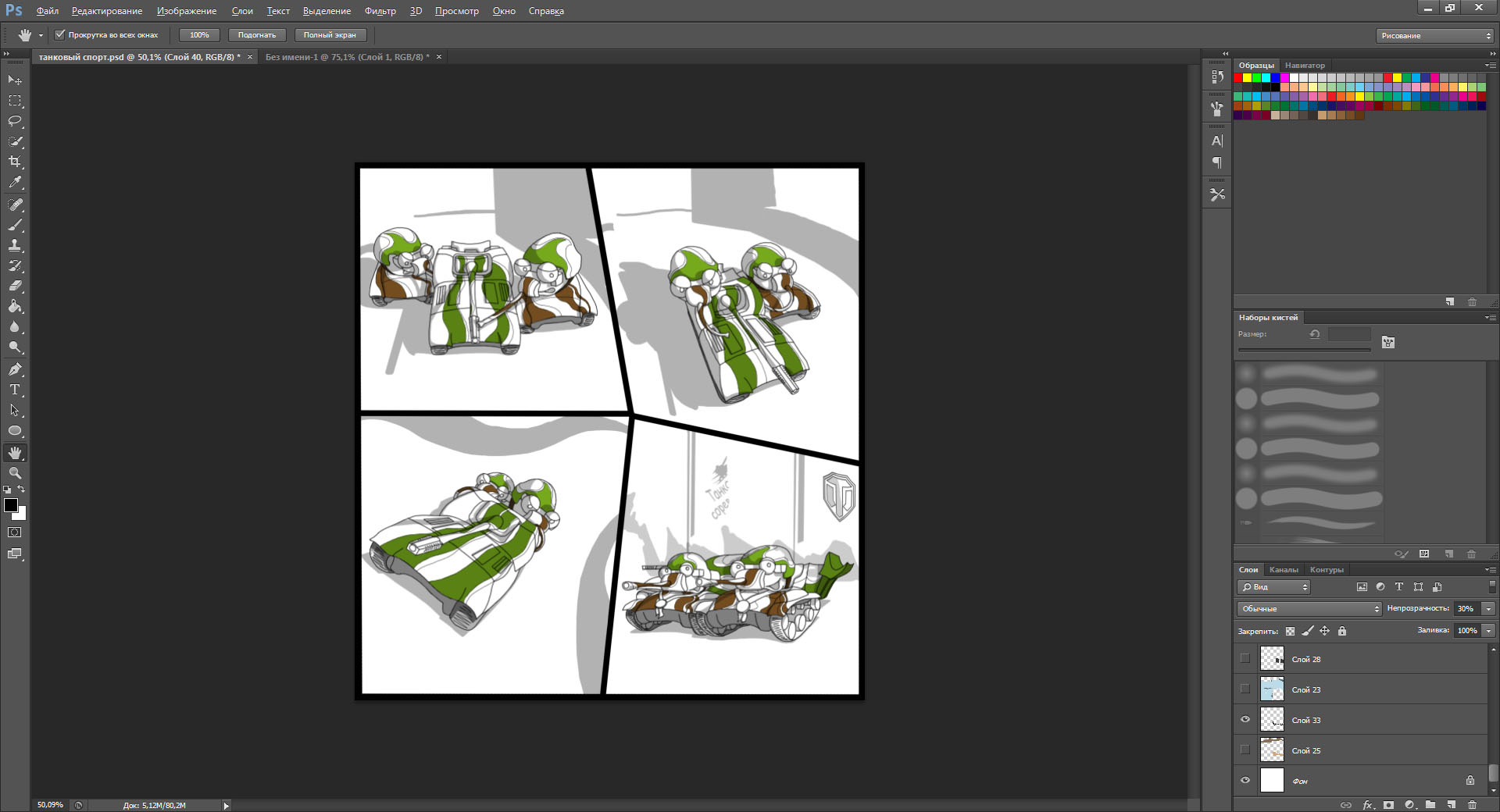The width and height of the screenshot is (1500, 812).
Task: Select the Blur tool
Action: click(x=15, y=326)
